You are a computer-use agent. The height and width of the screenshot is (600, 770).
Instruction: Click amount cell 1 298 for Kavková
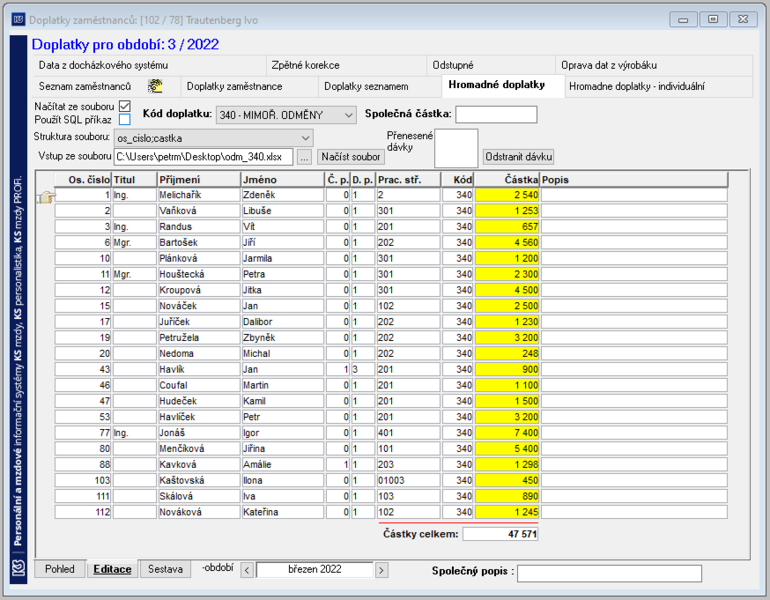(x=507, y=464)
